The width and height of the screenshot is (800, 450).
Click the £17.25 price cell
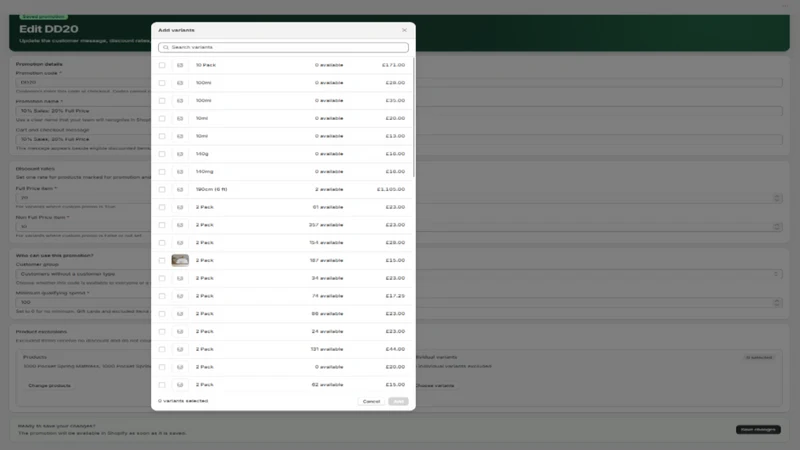coord(395,296)
